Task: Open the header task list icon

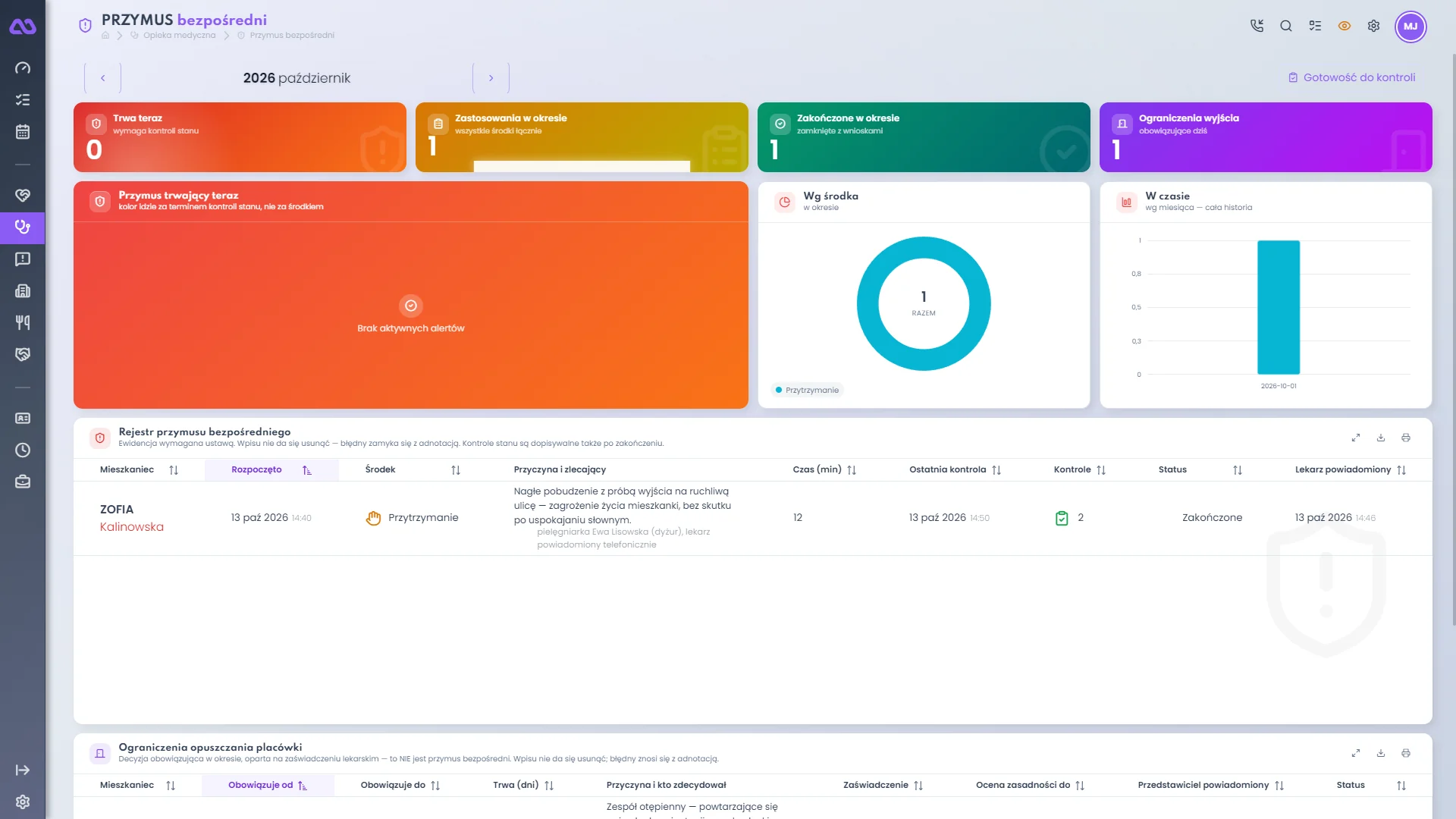Action: click(1315, 26)
